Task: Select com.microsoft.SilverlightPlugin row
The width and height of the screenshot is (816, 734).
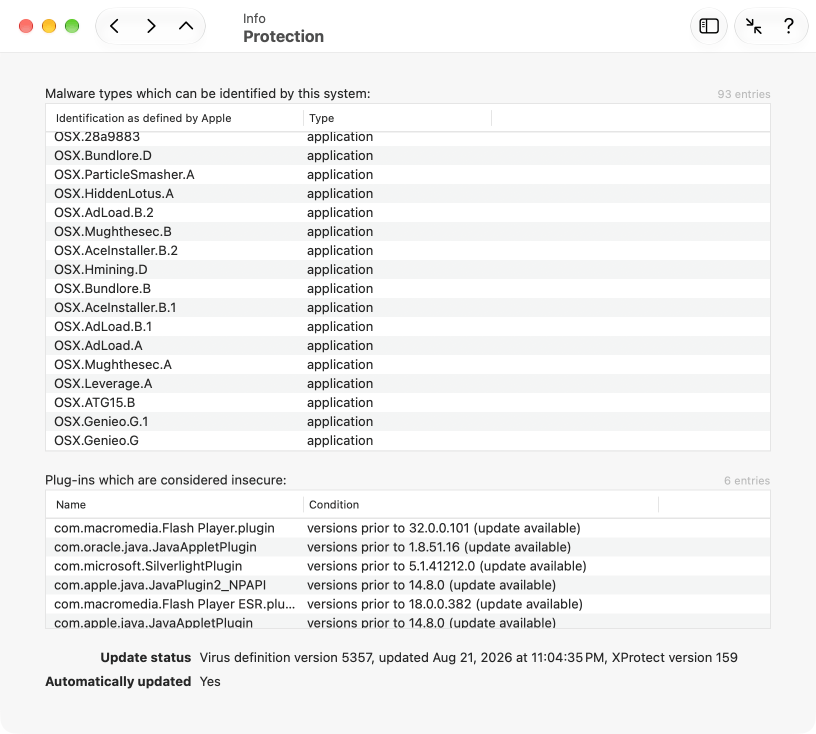Action: 408,566
